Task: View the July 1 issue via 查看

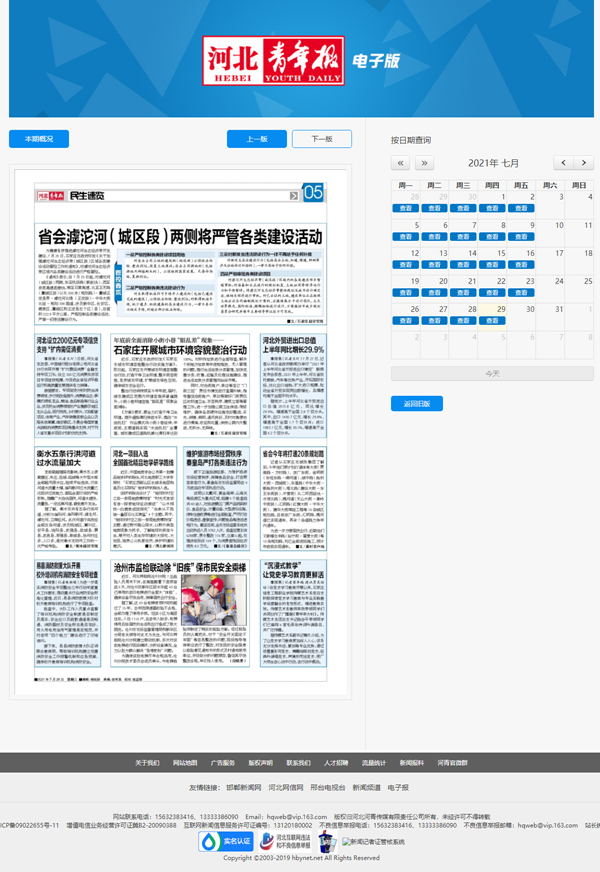Action: tap(491, 208)
